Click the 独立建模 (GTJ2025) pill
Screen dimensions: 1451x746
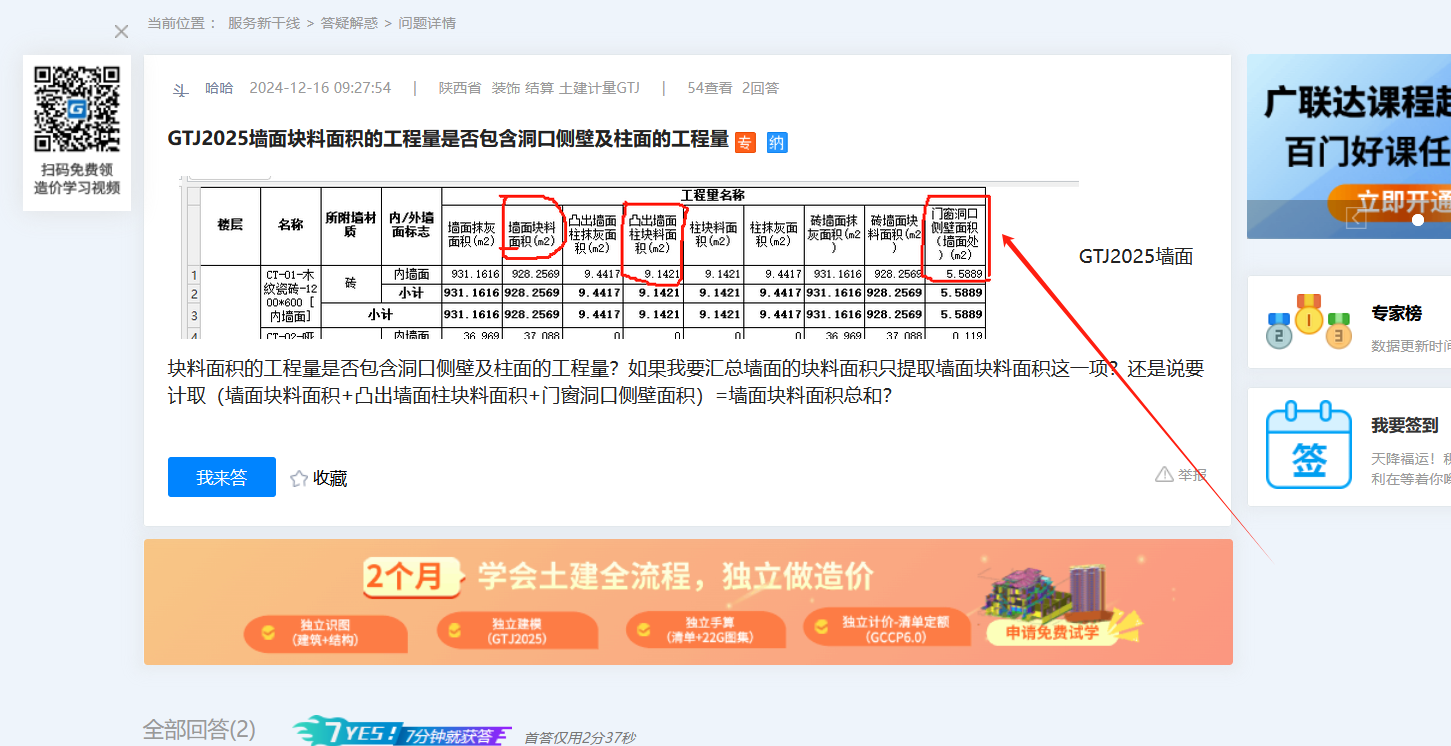517,631
